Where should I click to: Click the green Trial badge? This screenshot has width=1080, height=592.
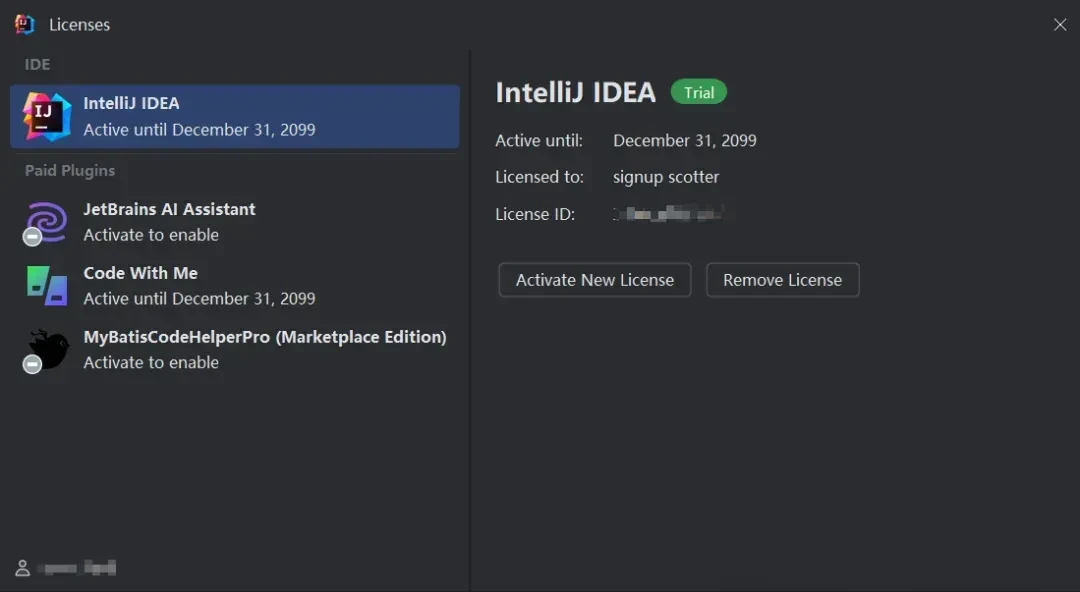(x=699, y=93)
